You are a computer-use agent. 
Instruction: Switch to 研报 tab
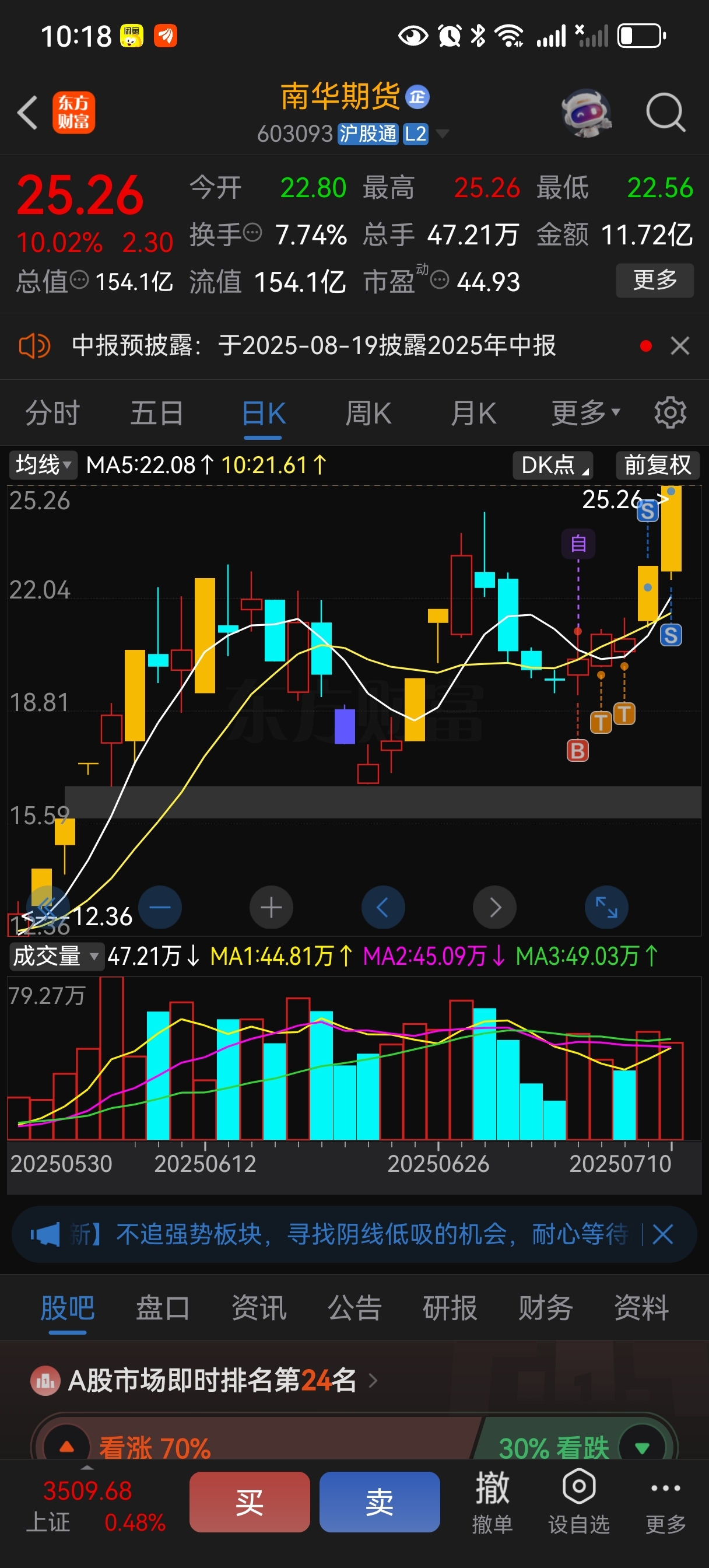(450, 1308)
